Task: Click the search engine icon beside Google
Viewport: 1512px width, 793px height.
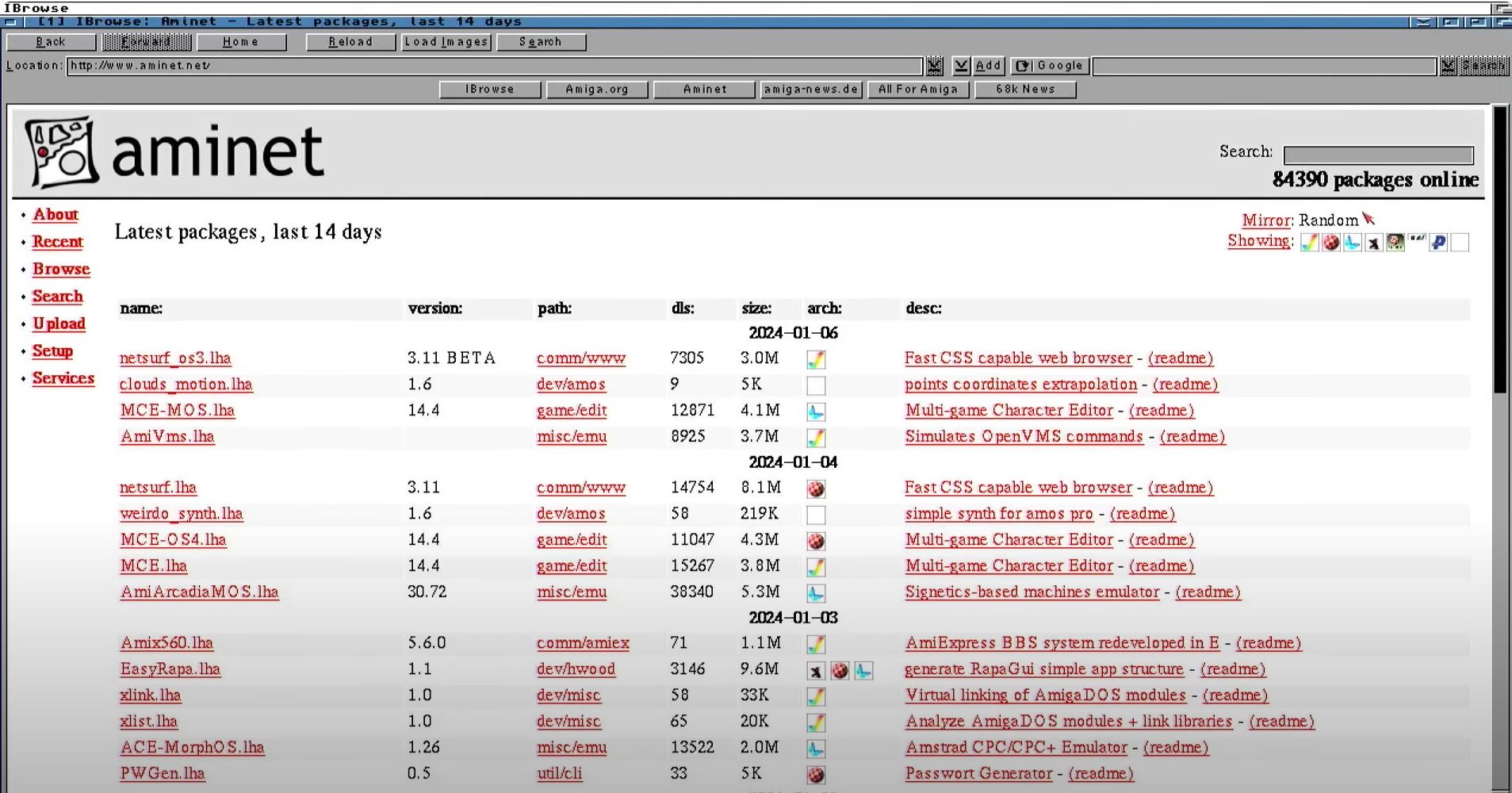Action: pos(1023,66)
